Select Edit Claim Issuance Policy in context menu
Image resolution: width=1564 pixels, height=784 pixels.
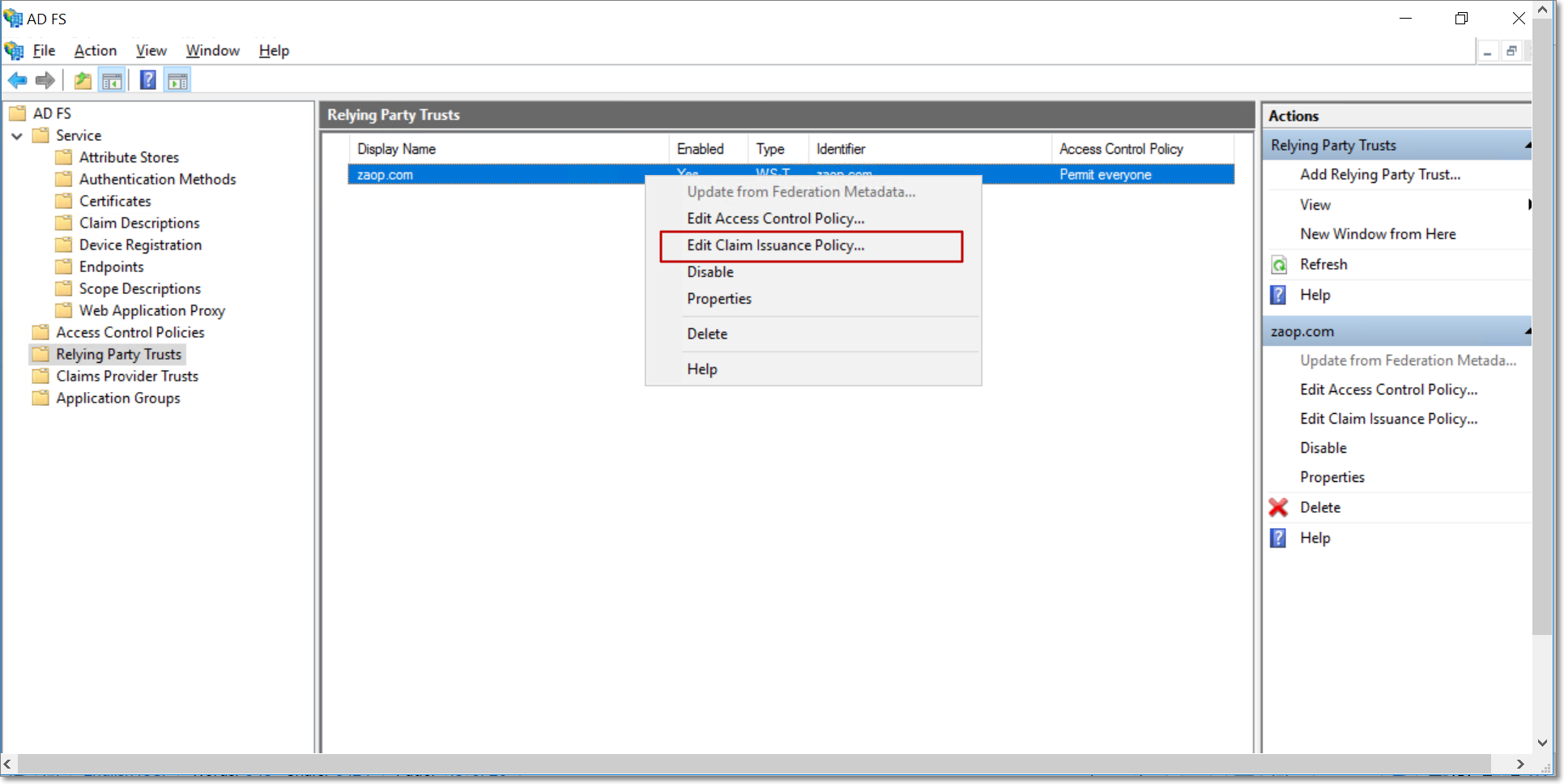click(x=775, y=245)
